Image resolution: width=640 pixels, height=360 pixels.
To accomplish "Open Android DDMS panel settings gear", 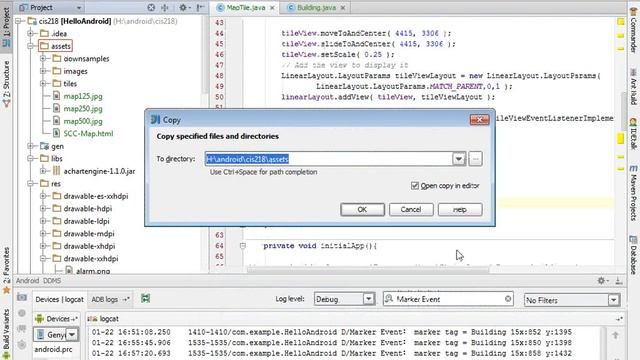I will (602, 280).
